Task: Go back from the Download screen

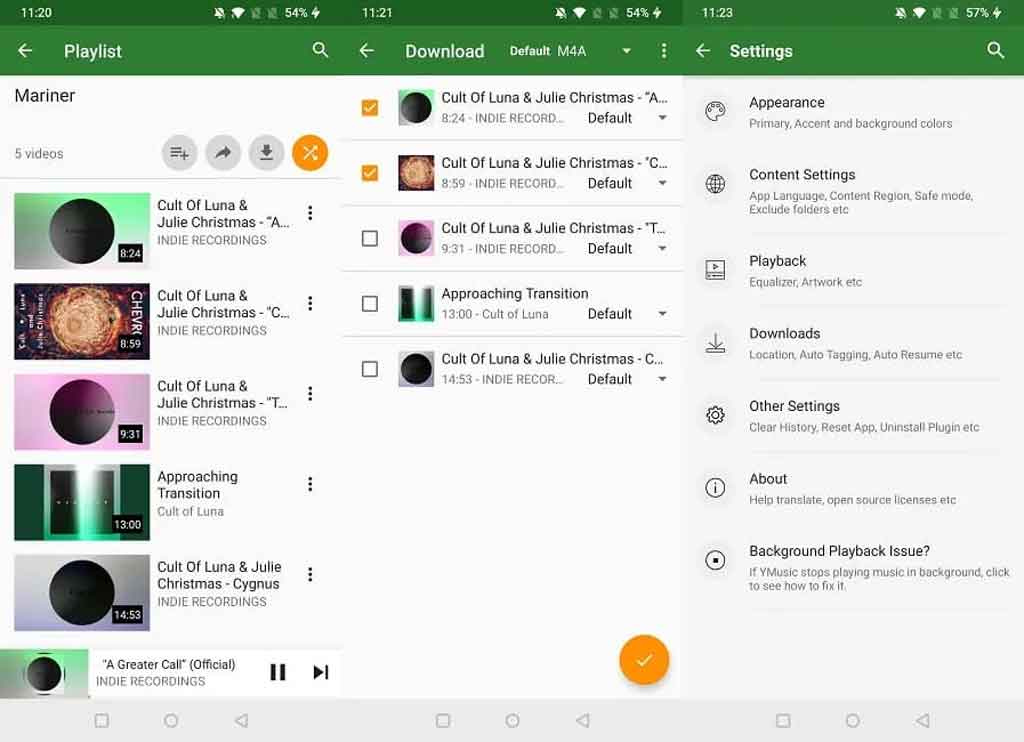Action: (367, 51)
